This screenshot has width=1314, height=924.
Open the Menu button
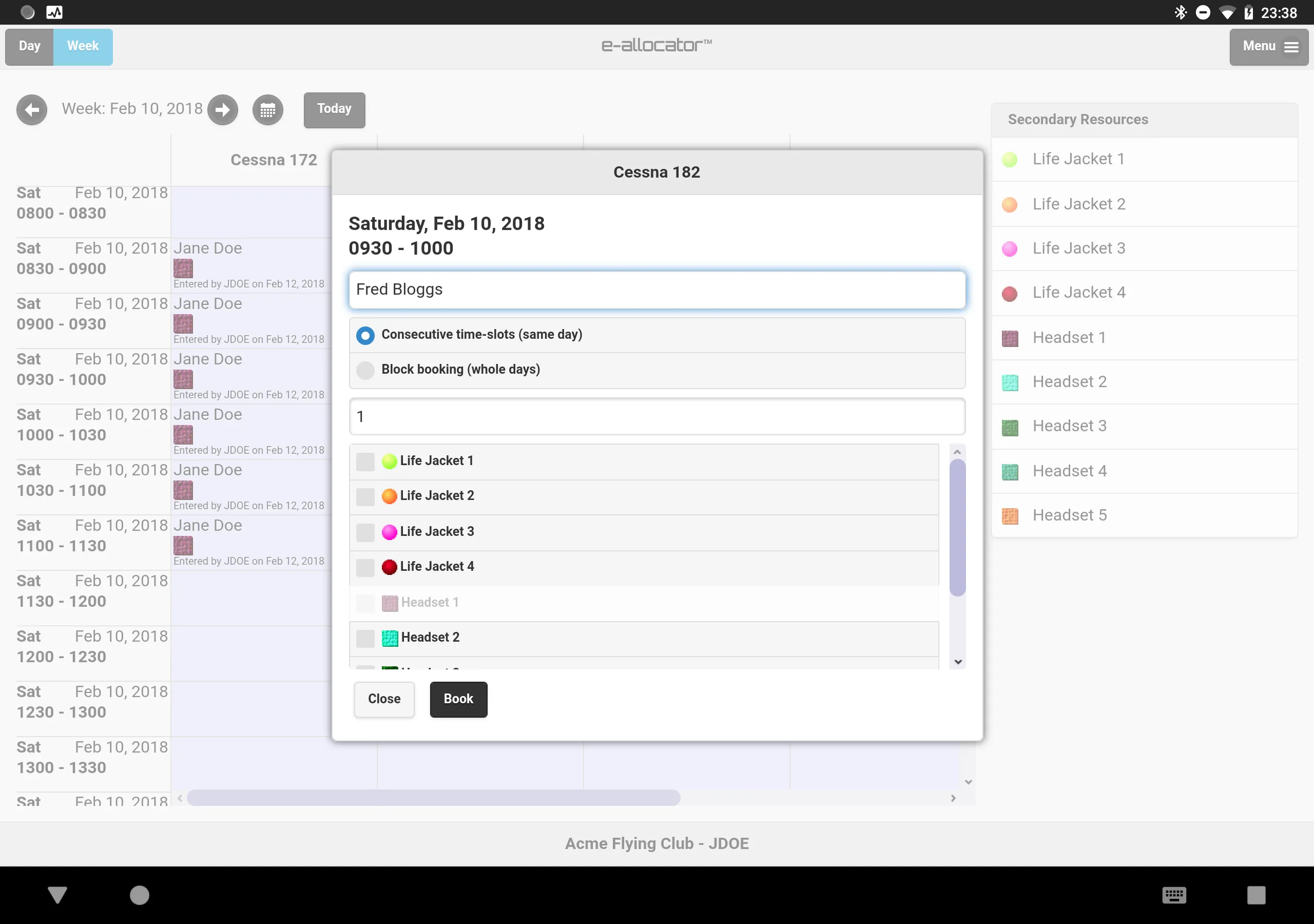(x=1269, y=47)
